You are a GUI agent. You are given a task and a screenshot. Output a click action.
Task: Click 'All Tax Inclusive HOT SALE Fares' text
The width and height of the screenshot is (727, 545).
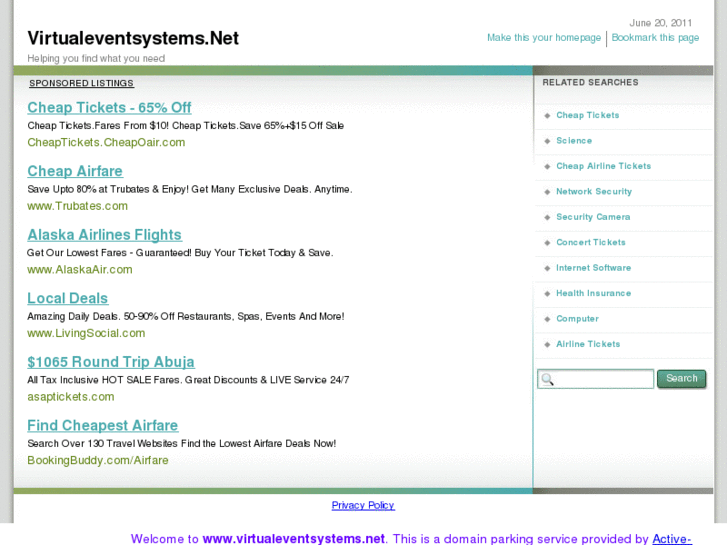tap(188, 380)
